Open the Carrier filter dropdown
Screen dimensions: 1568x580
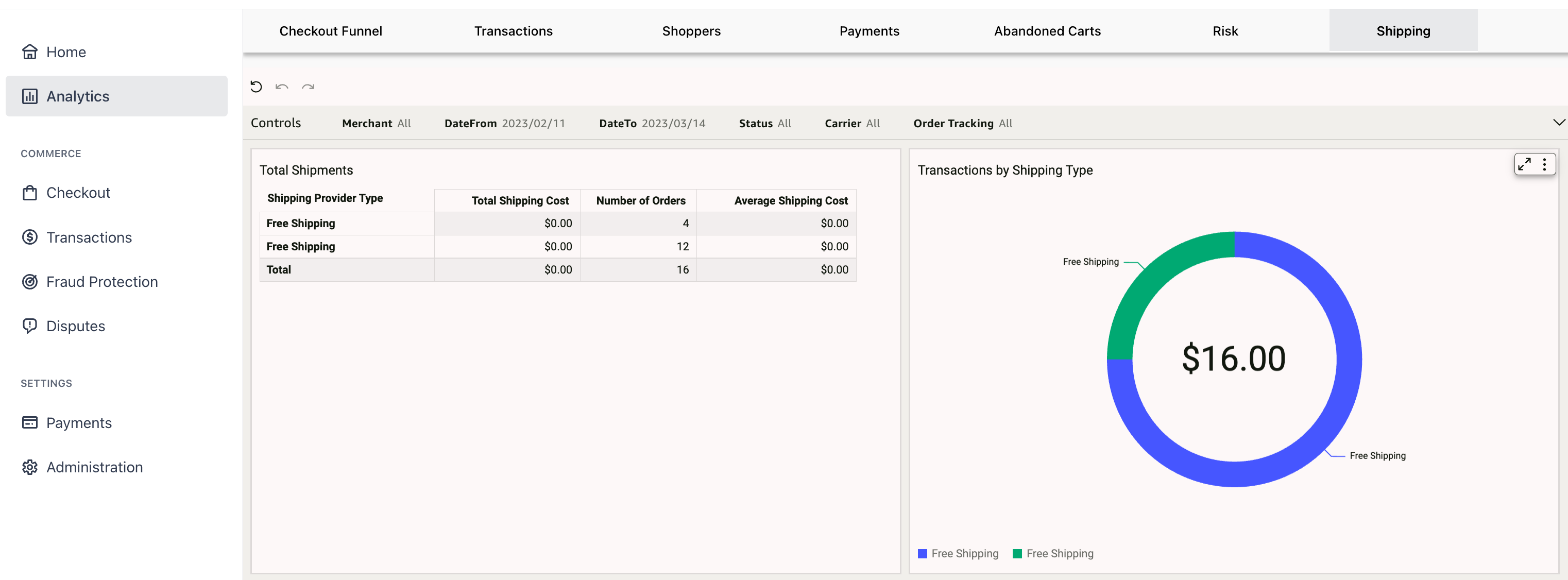tap(852, 124)
